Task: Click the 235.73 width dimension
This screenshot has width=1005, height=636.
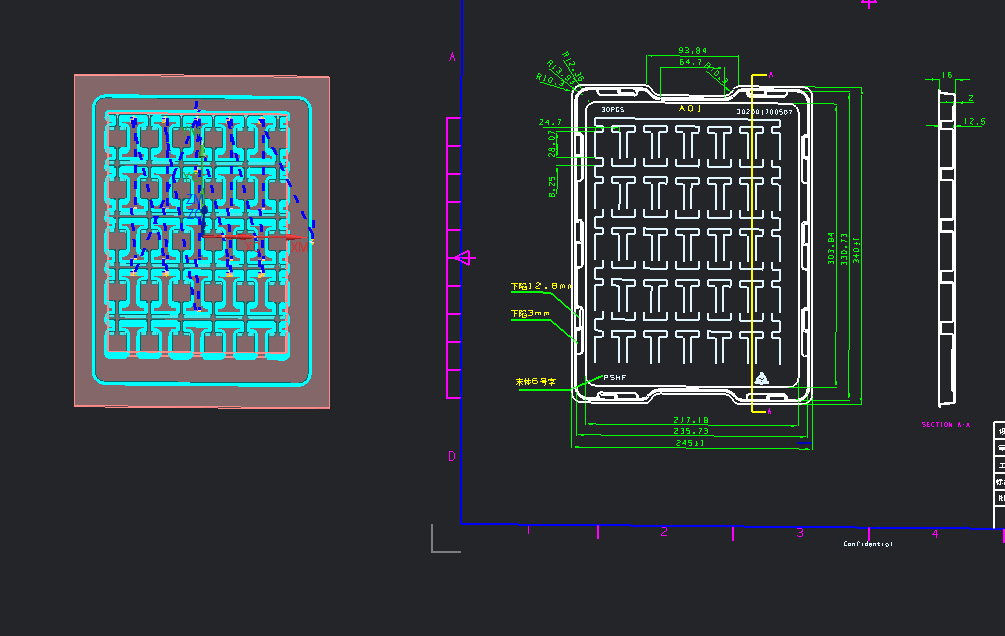Action: pyautogui.click(x=690, y=431)
